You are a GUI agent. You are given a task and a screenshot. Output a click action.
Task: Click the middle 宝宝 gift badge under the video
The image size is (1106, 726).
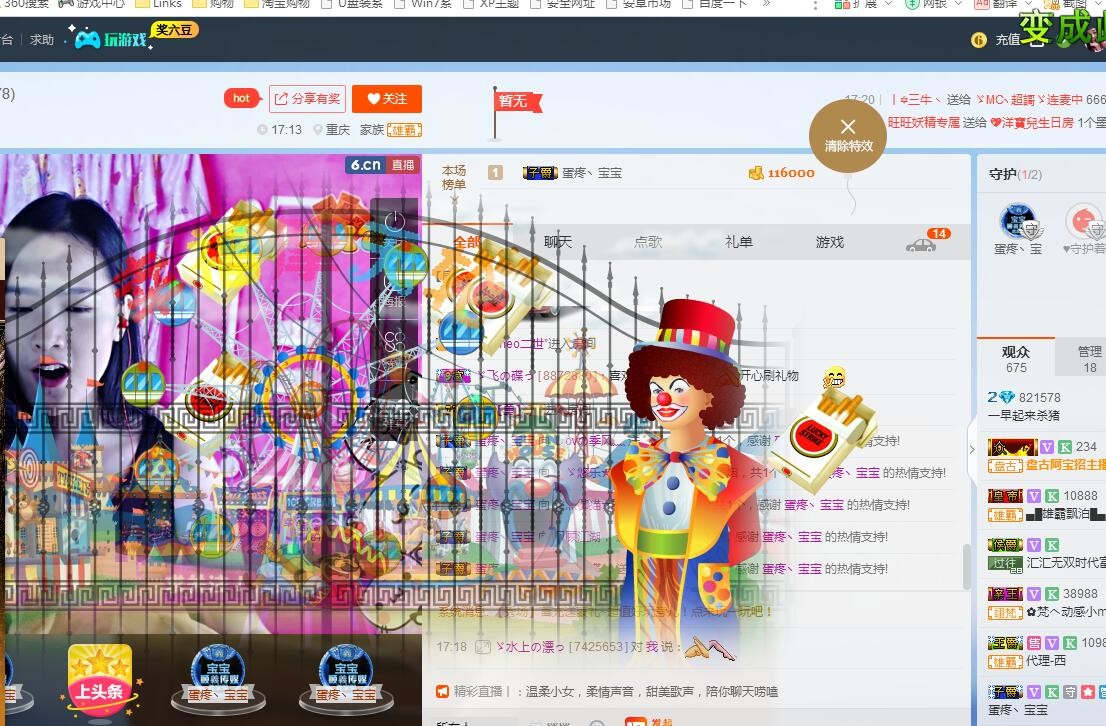pos(218,677)
